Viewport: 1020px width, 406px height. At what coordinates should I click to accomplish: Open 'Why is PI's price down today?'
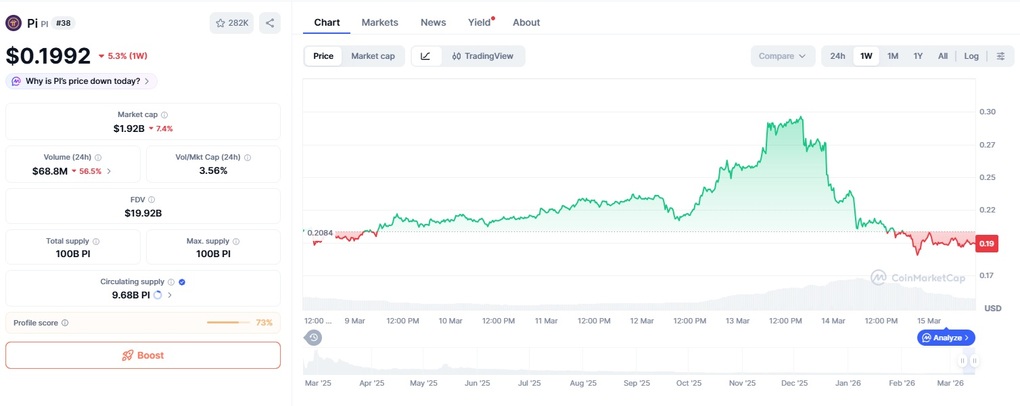[x=82, y=81]
